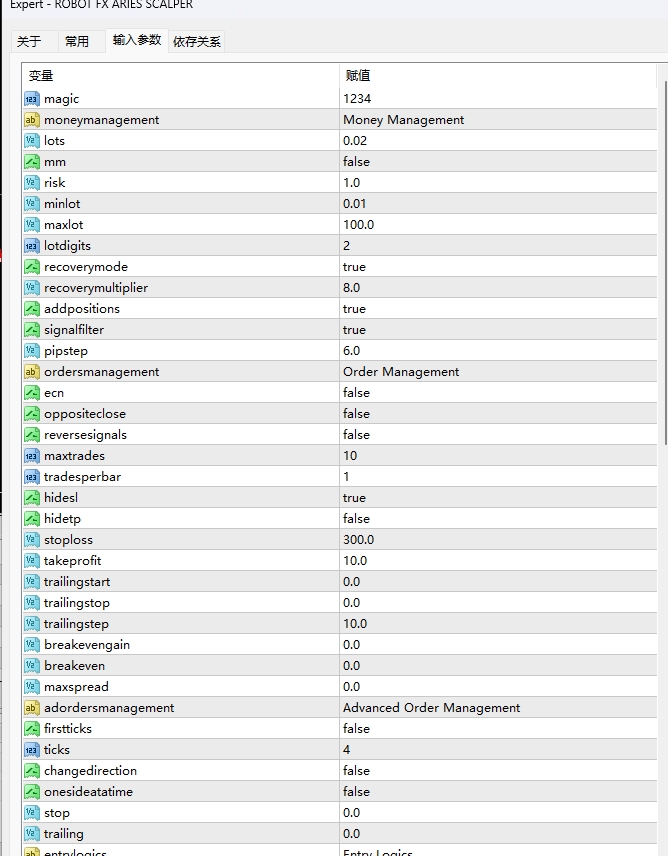The image size is (668, 856).
Task: Click the true value for addpositions
Action: (x=355, y=309)
